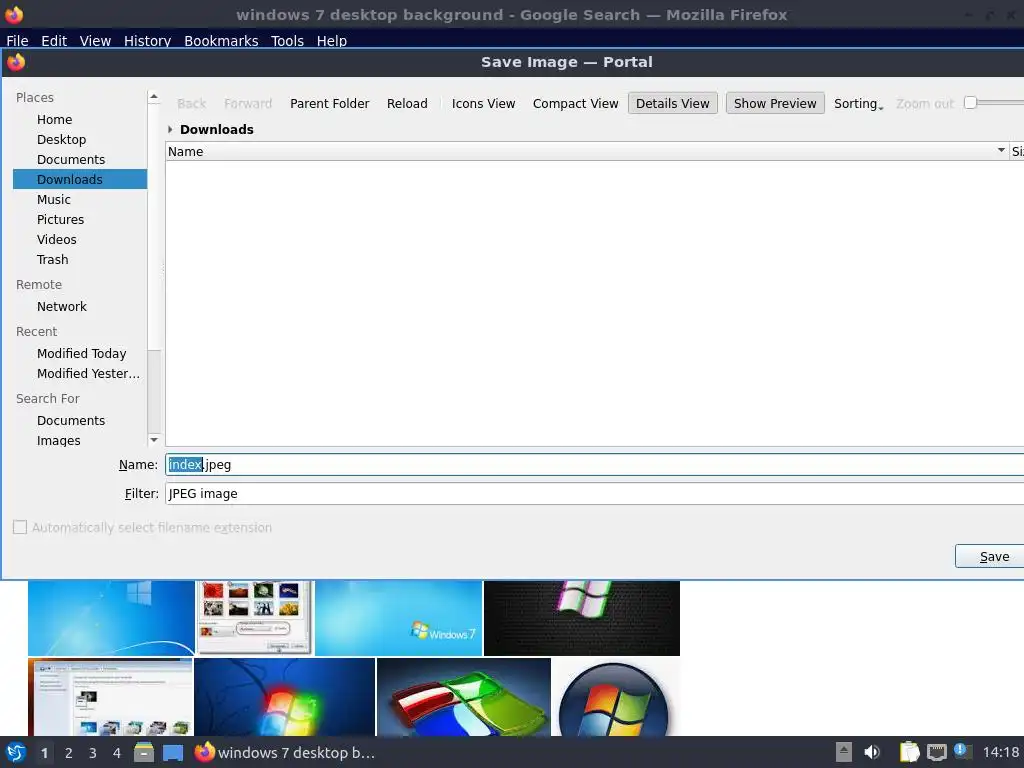Click the show desktop icon in taskbar

[172, 753]
